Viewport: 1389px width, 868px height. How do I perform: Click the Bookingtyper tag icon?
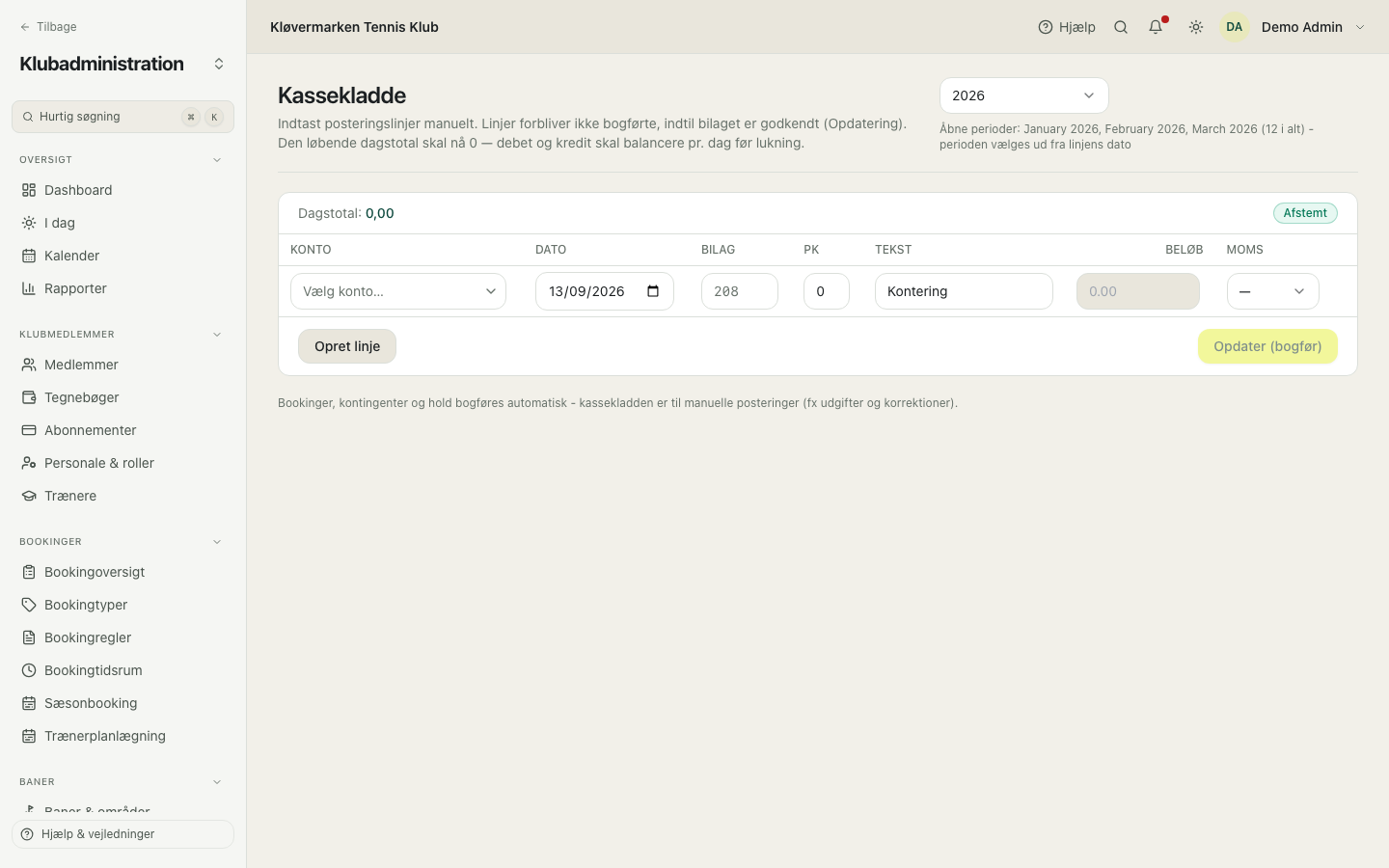pyautogui.click(x=29, y=605)
